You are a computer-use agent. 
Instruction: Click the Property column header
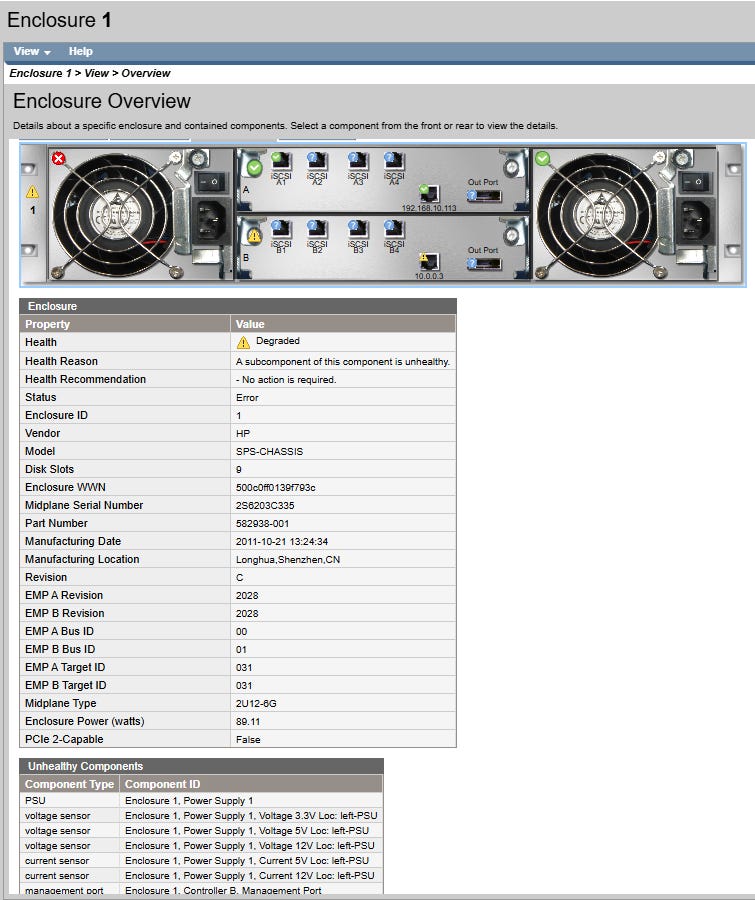tap(125, 324)
